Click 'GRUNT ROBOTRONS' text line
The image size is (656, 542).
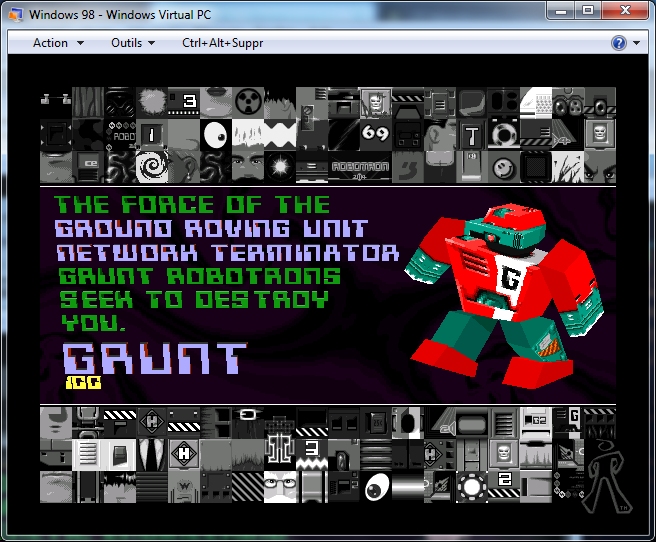[x=200, y=277]
